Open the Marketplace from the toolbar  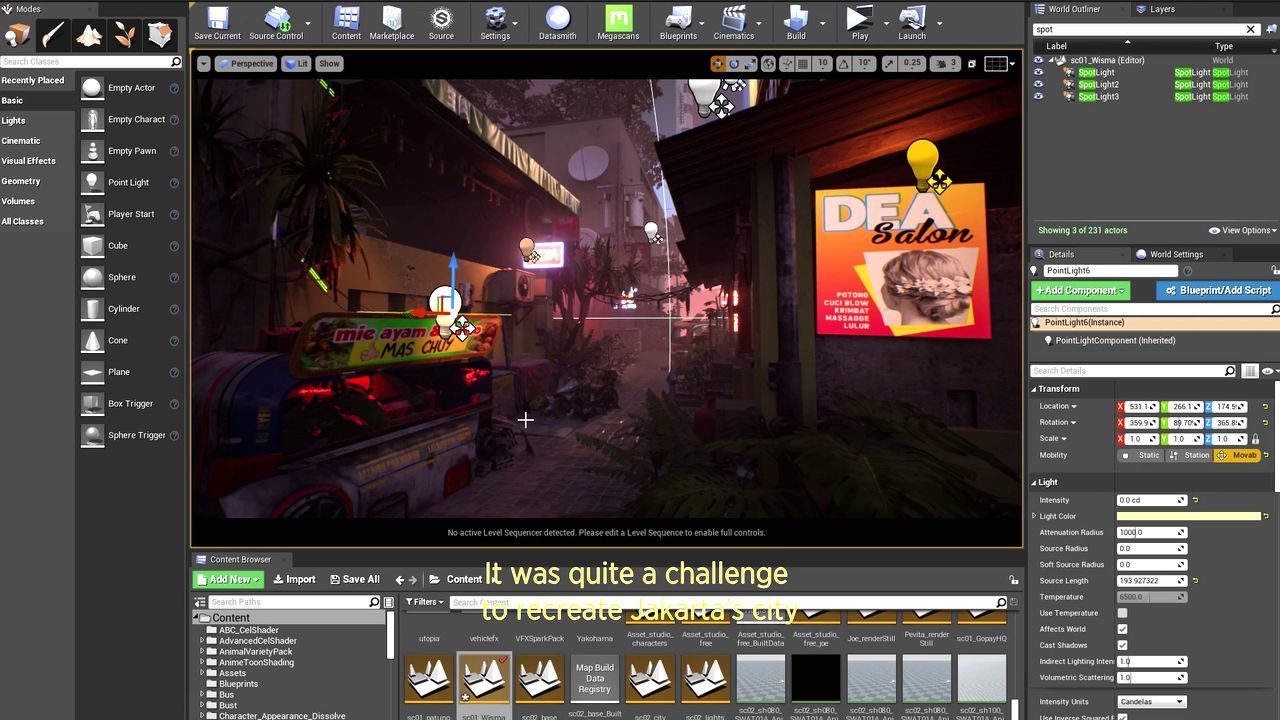pos(391,22)
